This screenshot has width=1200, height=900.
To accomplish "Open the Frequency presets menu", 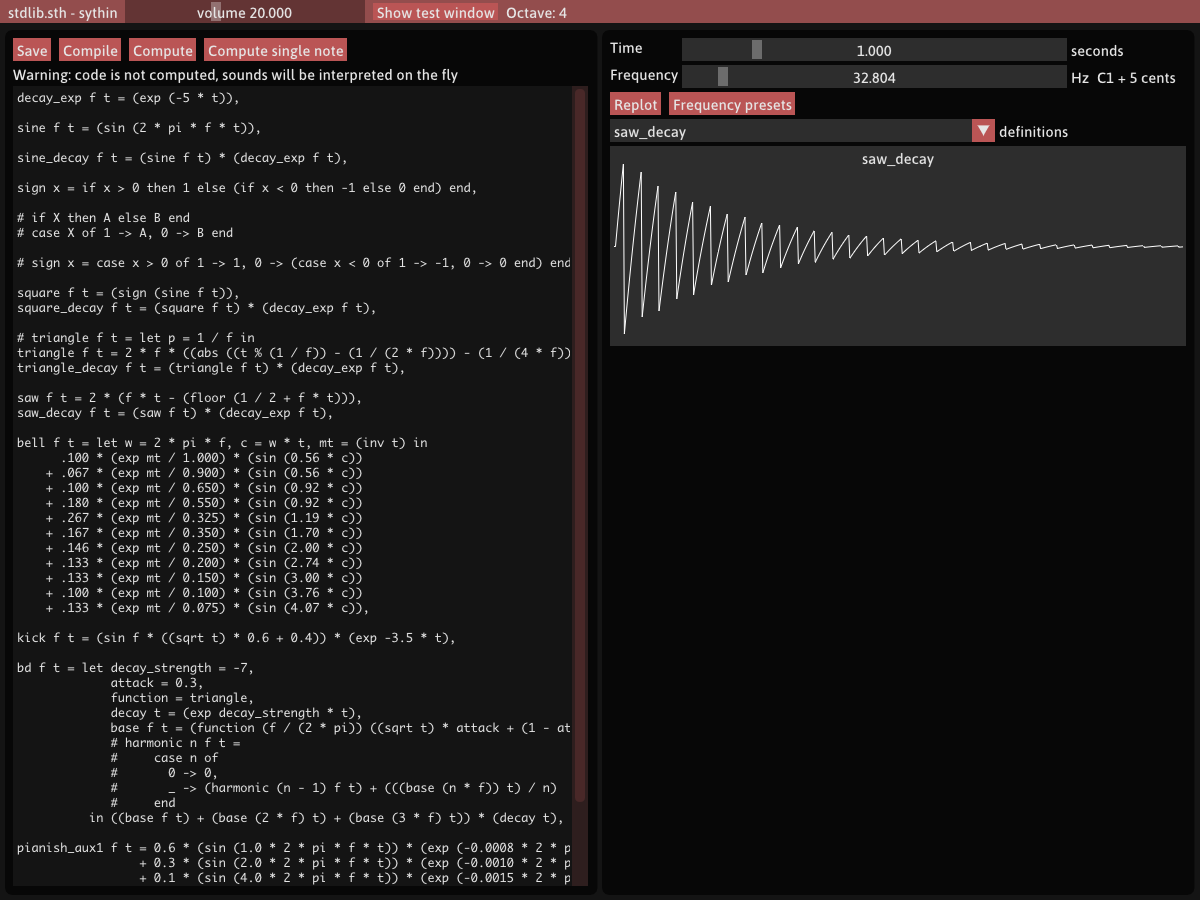I will pyautogui.click(x=732, y=105).
